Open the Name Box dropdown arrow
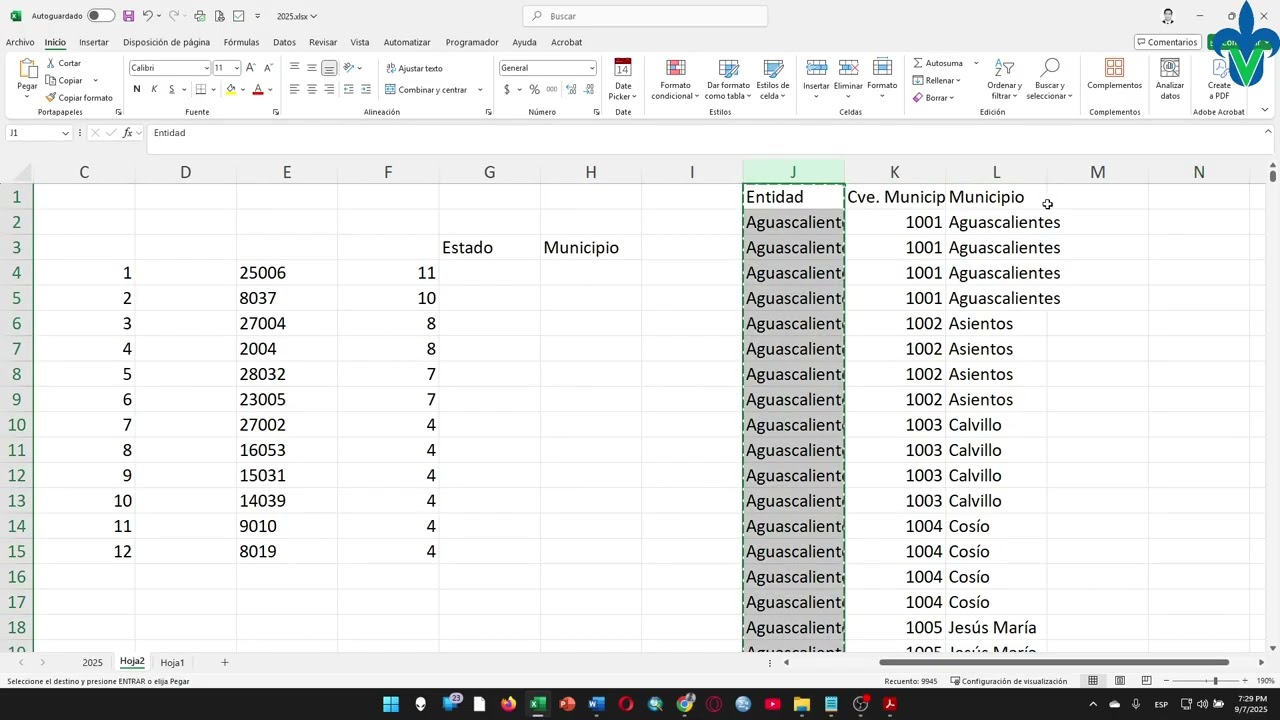The width and height of the screenshot is (1280, 720). click(65, 133)
